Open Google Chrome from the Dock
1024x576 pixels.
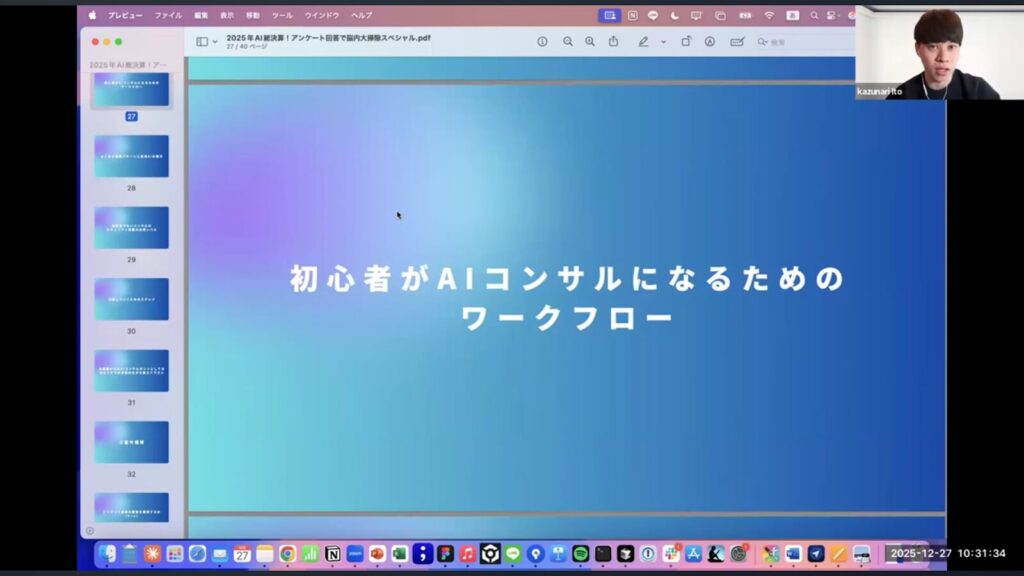tap(287, 553)
